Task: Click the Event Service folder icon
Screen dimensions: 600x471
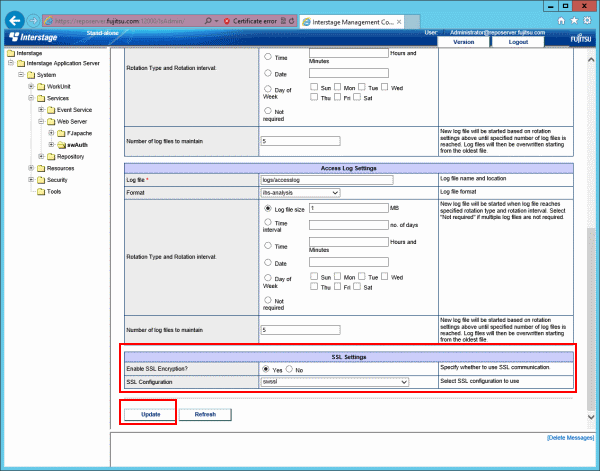Action: click(51, 110)
